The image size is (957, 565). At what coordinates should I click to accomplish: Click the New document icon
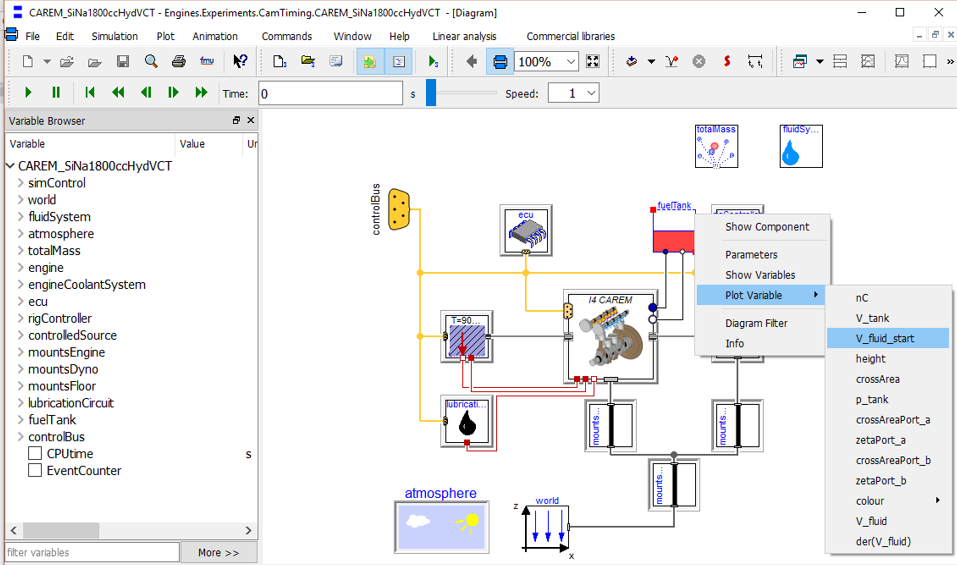[x=27, y=62]
